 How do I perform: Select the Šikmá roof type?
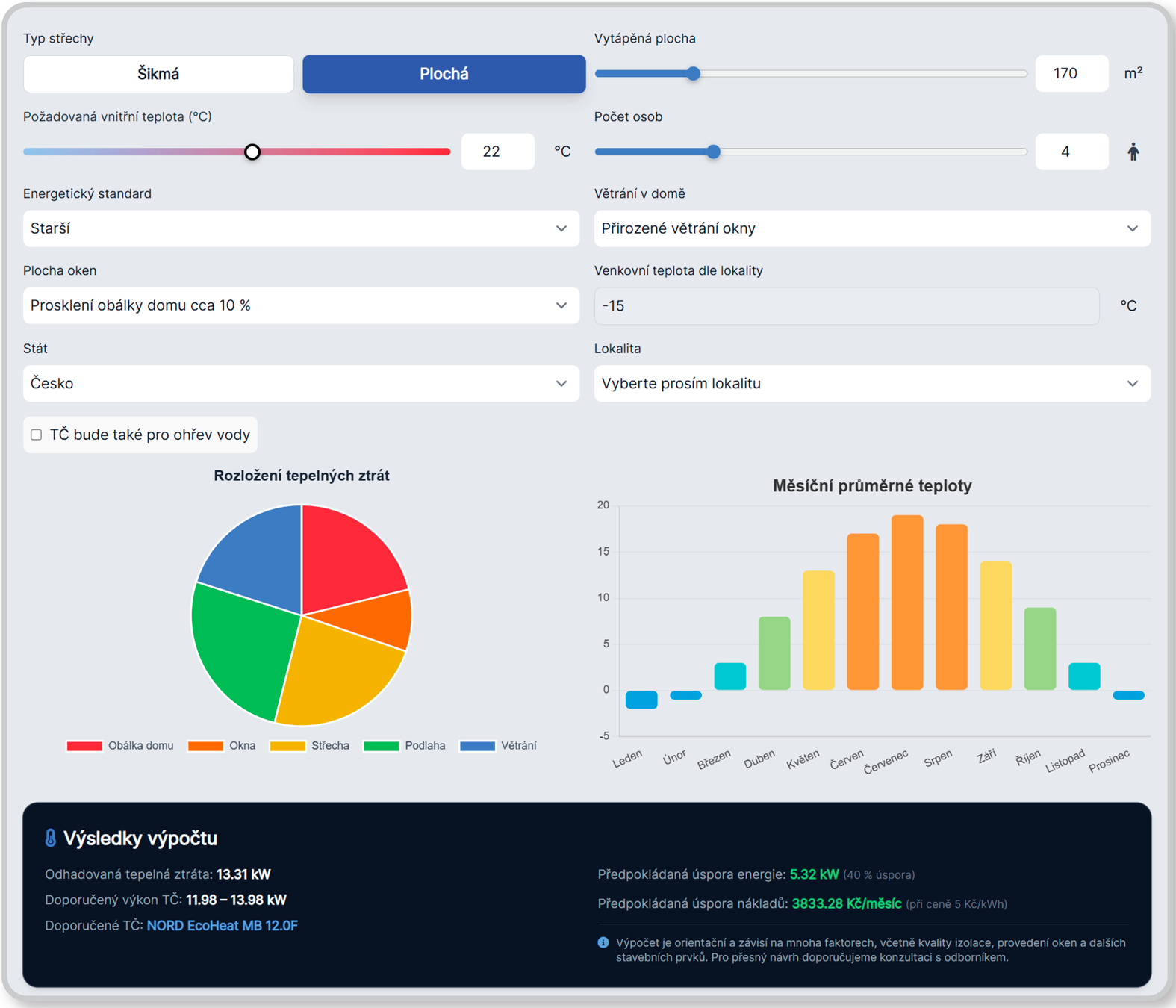158,74
